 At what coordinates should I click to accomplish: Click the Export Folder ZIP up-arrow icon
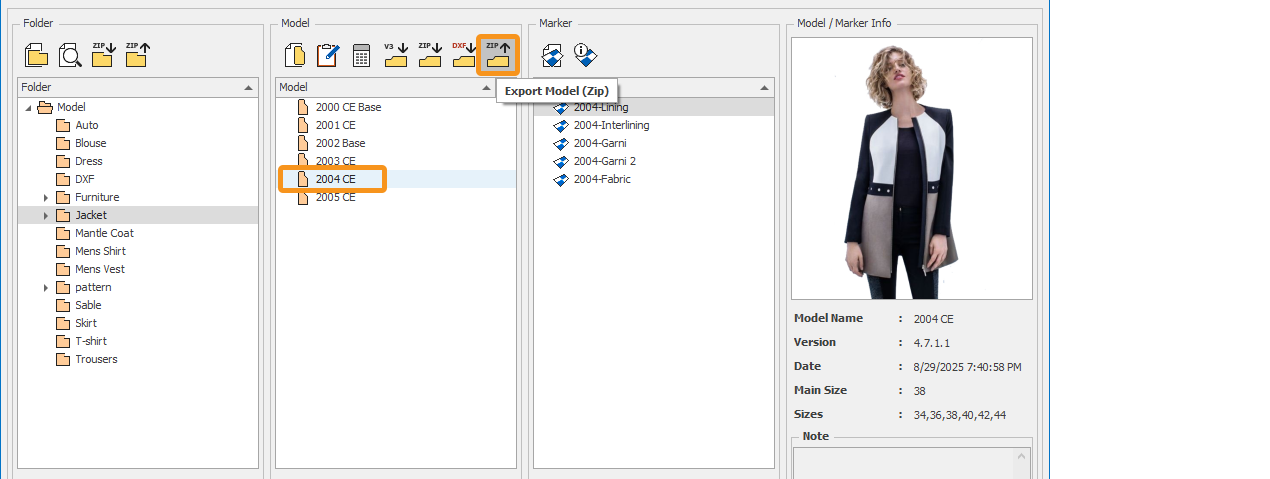[136, 55]
